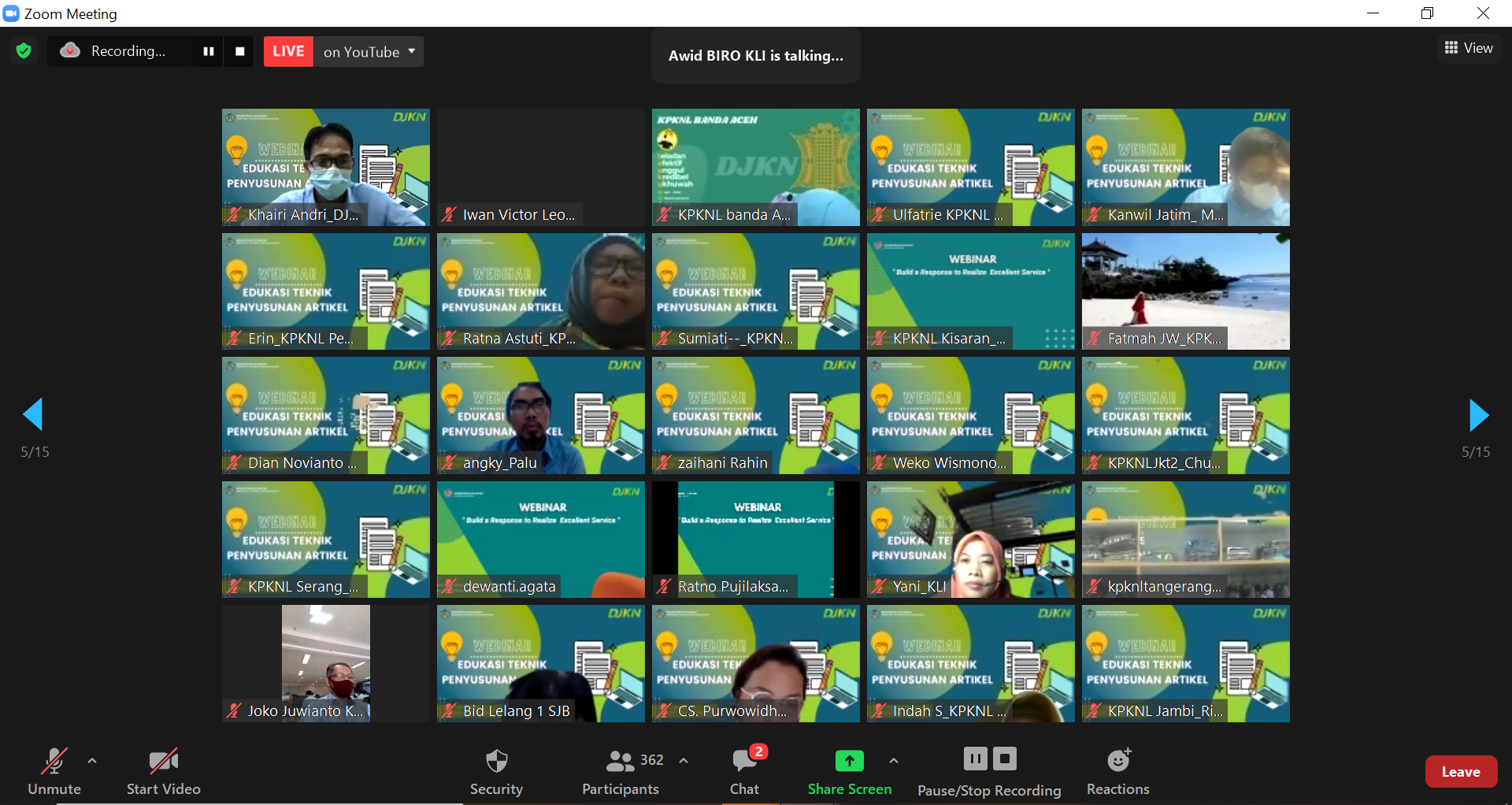Viewport: 1512px width, 805px height.
Task: Expand share screen options caret
Action: point(893,761)
